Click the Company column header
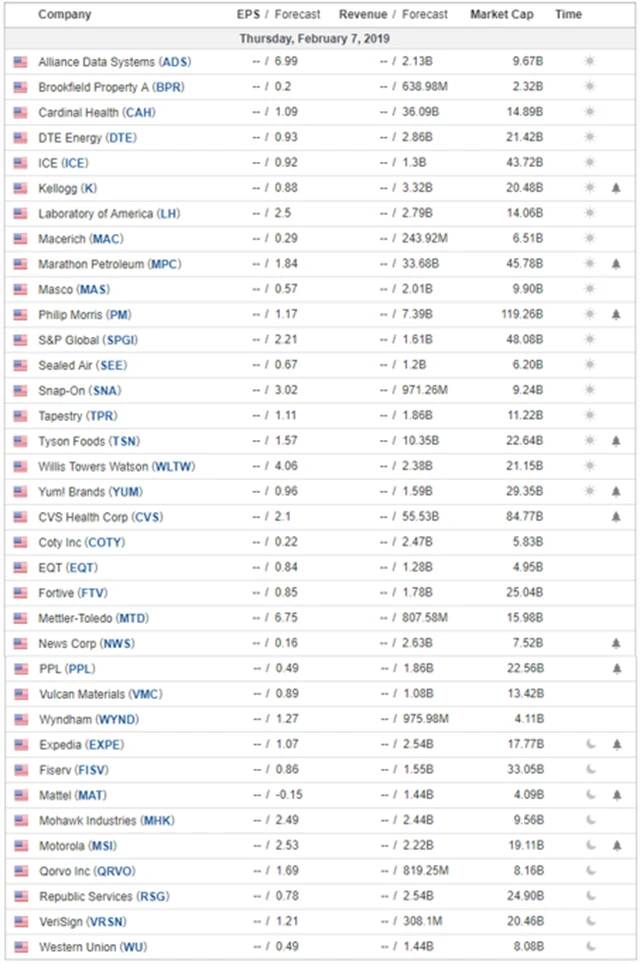Viewport: 640px width, 964px height. coord(64,15)
